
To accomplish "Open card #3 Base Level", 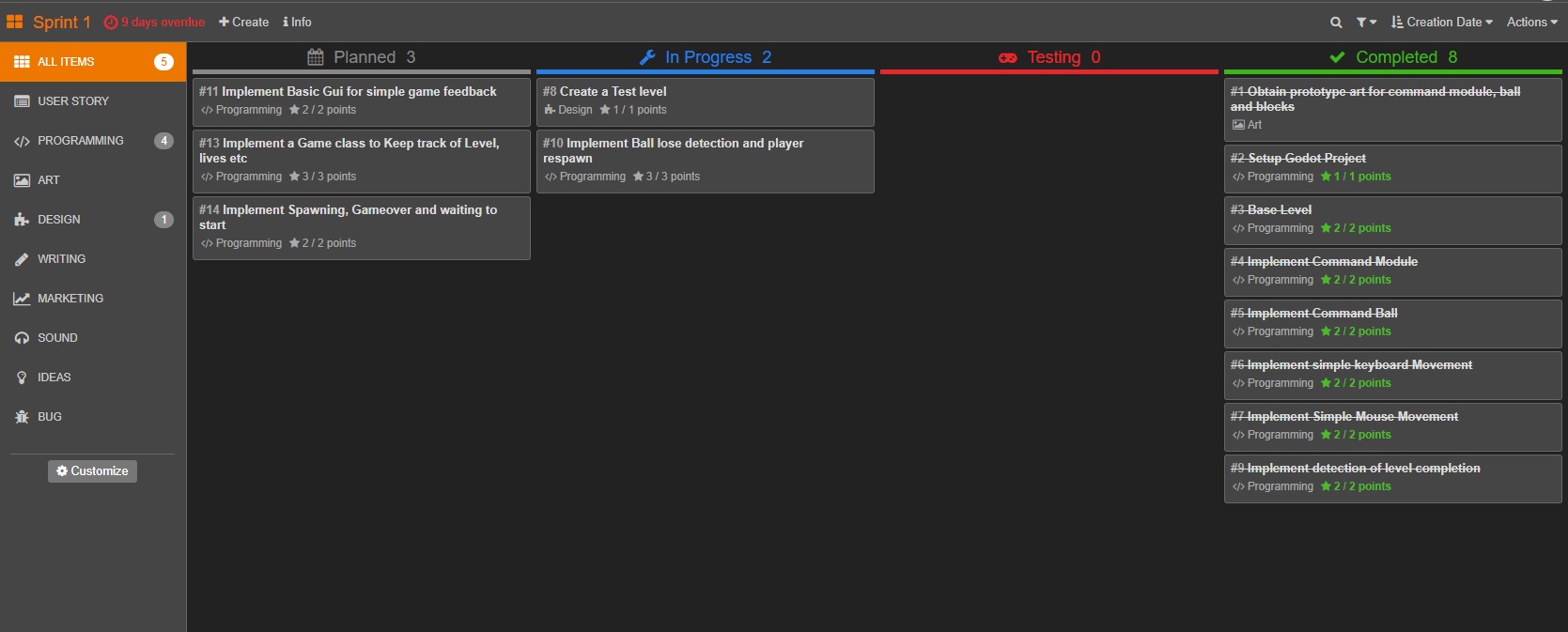I will [x=1393, y=221].
